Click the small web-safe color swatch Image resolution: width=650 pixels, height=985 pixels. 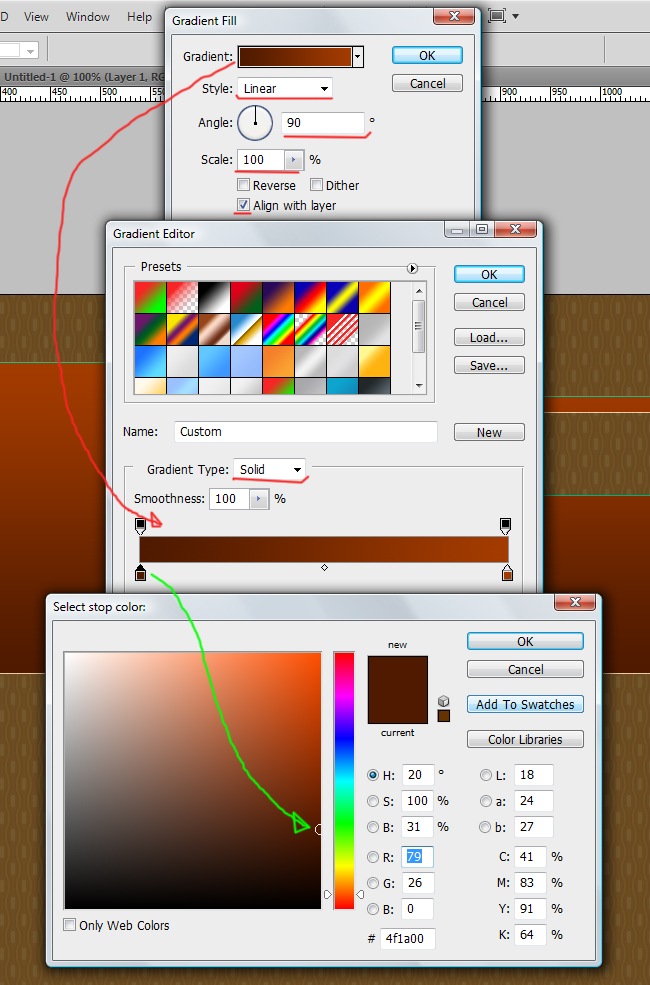point(443,716)
